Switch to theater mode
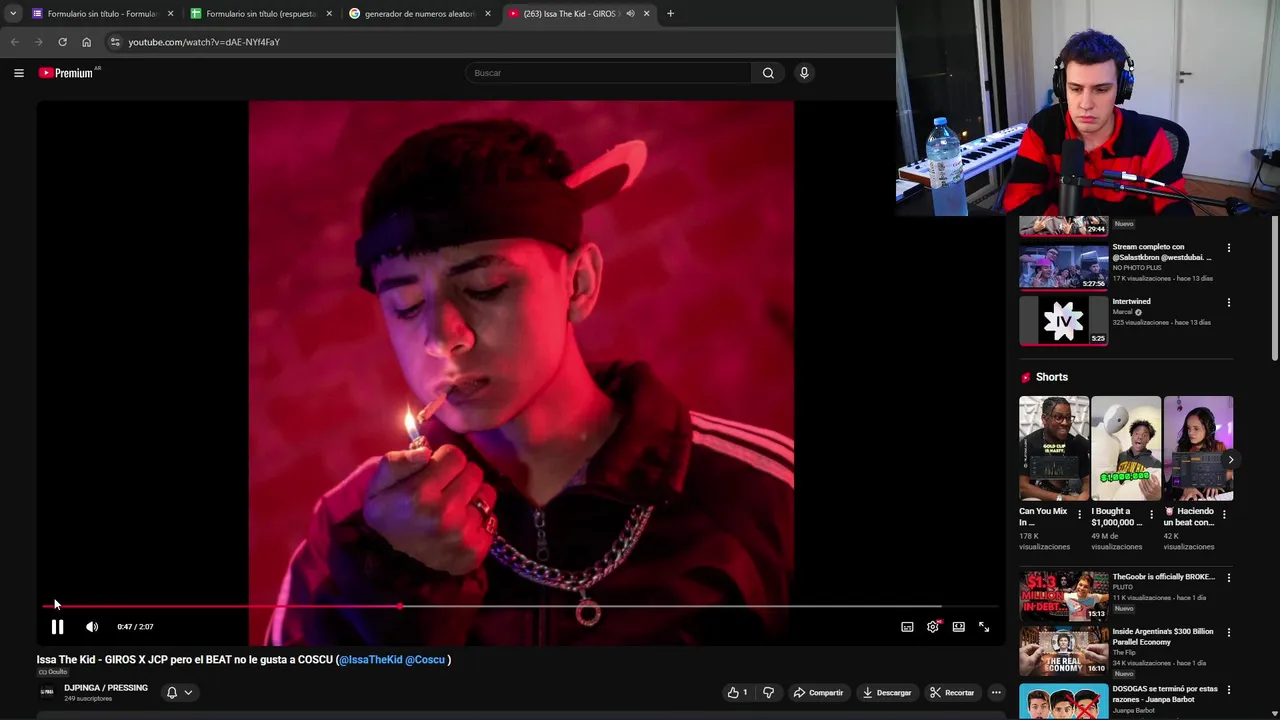The height and width of the screenshot is (720, 1280). pos(958,627)
